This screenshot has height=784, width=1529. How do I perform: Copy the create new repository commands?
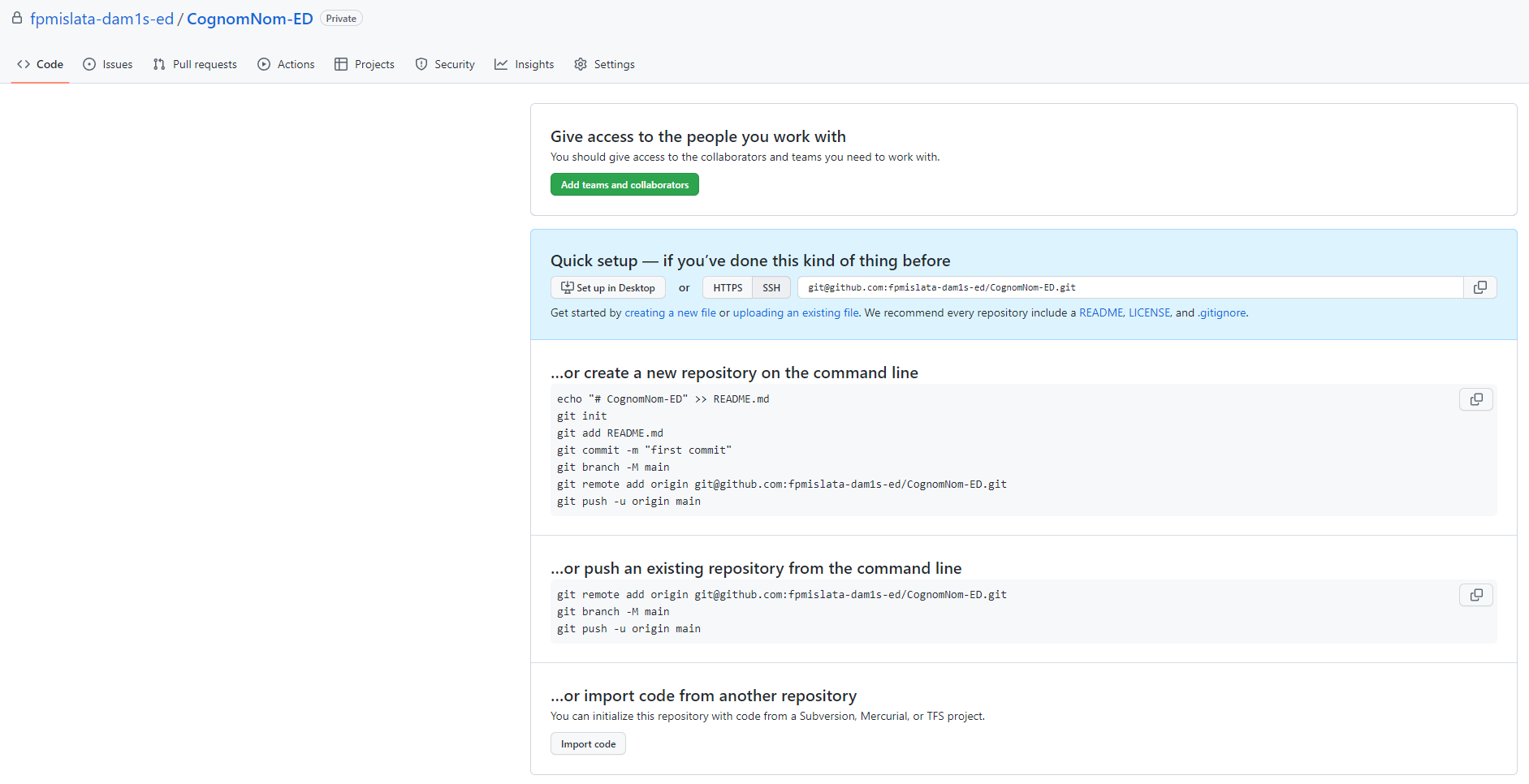(x=1476, y=399)
